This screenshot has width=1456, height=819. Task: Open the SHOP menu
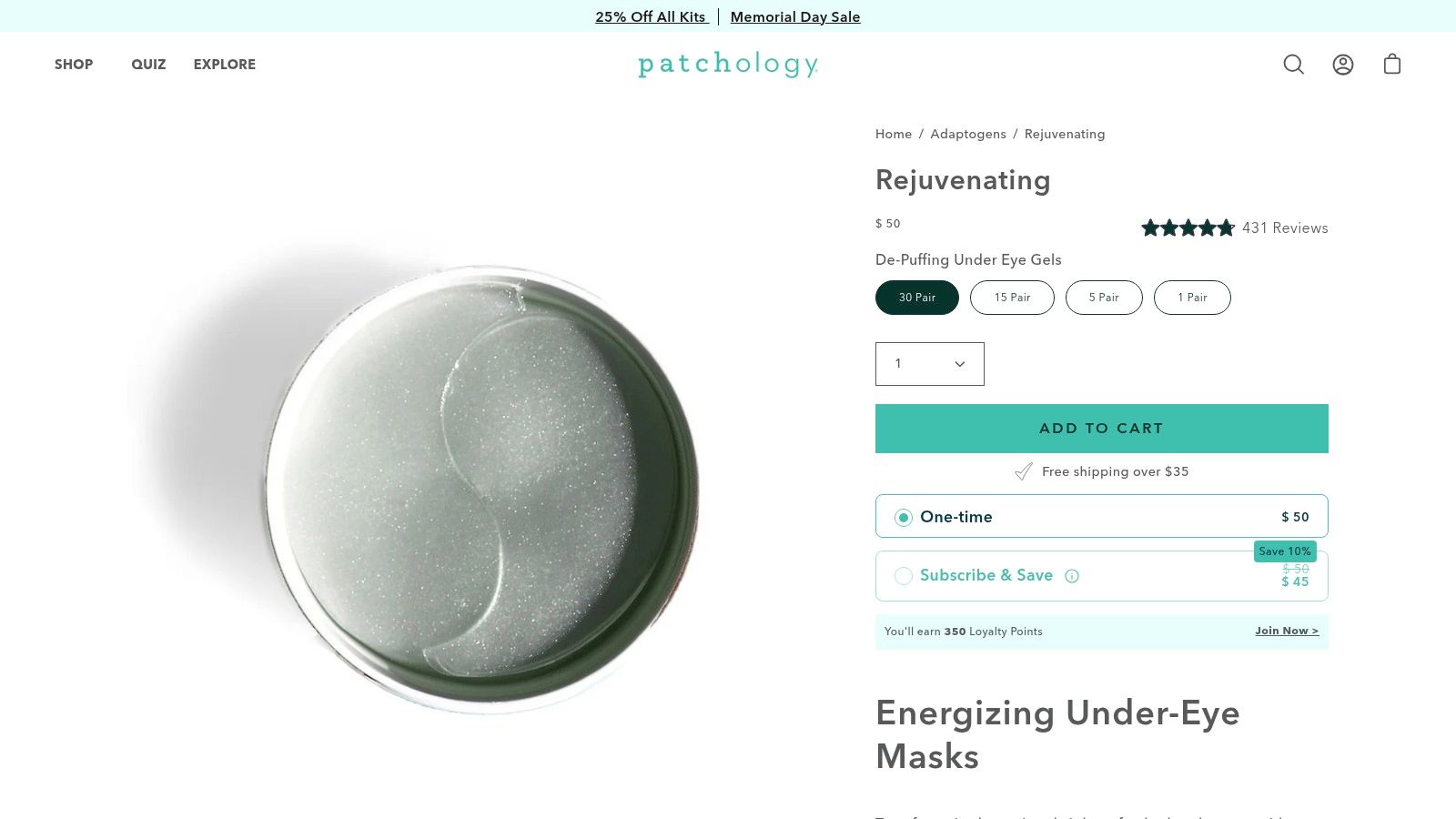pyautogui.click(x=74, y=65)
